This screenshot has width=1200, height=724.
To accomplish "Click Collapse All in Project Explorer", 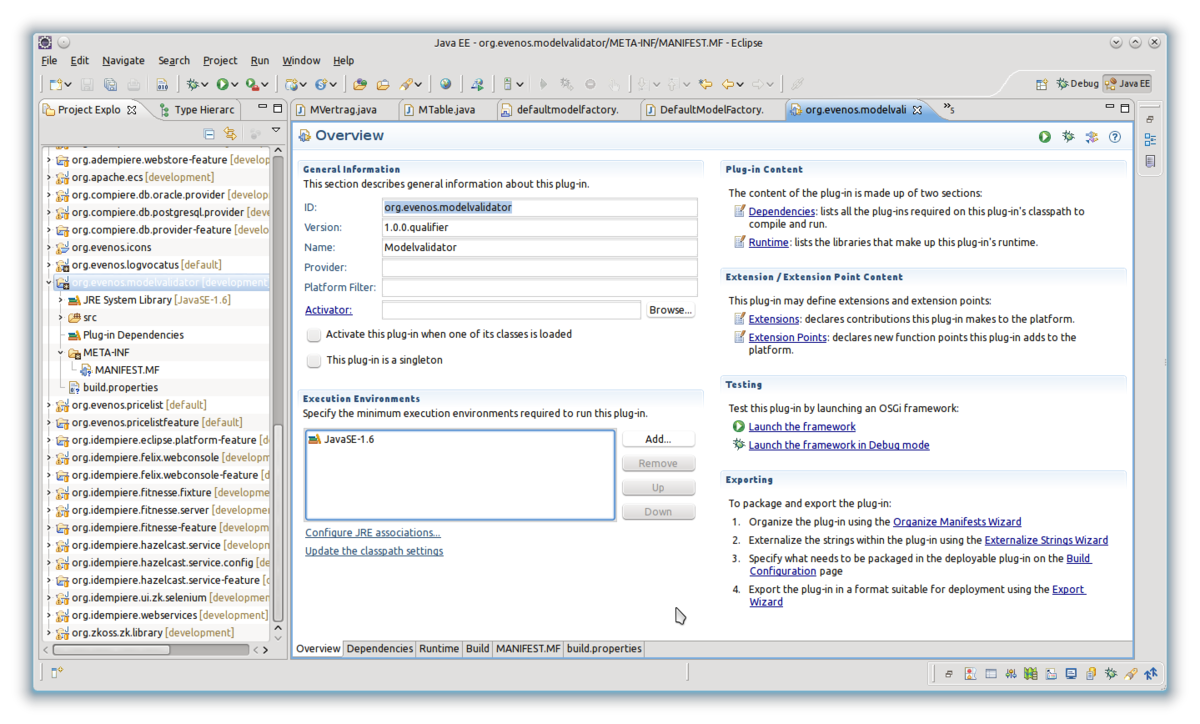I will coord(209,134).
